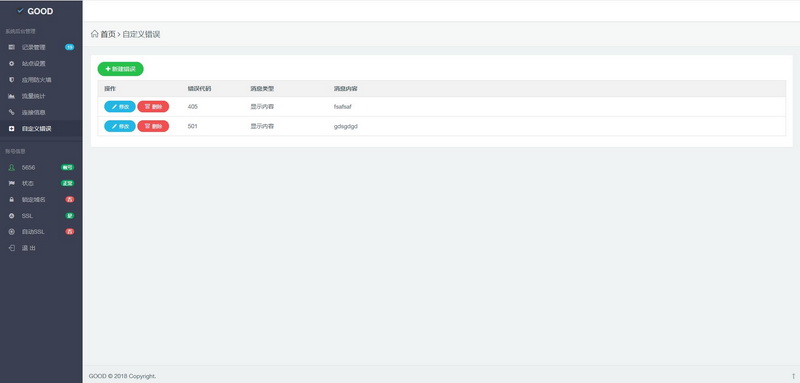The height and width of the screenshot is (383, 800).
Task: Open the 自动SSL menu item
Action: (x=41, y=232)
